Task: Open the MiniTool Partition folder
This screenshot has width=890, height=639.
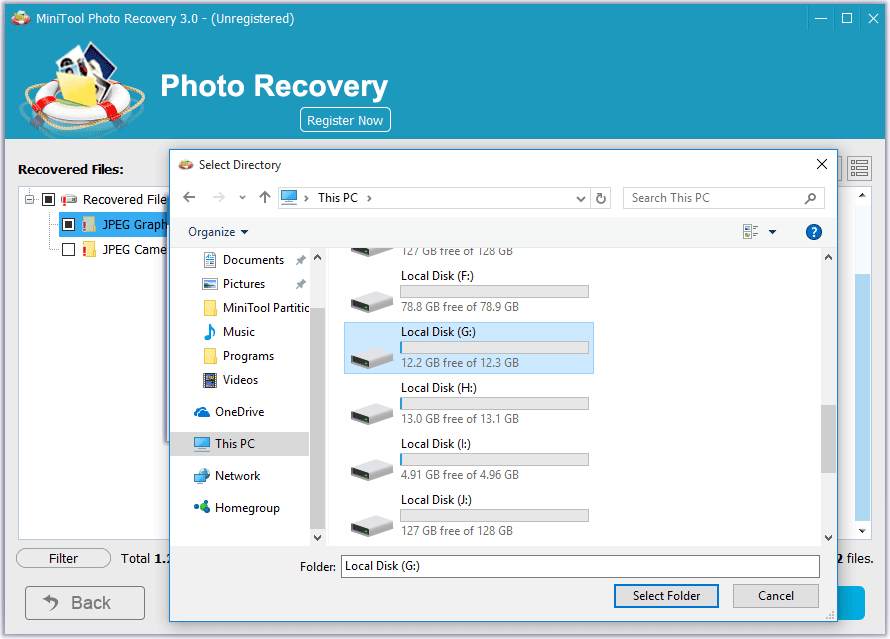Action: (255, 308)
